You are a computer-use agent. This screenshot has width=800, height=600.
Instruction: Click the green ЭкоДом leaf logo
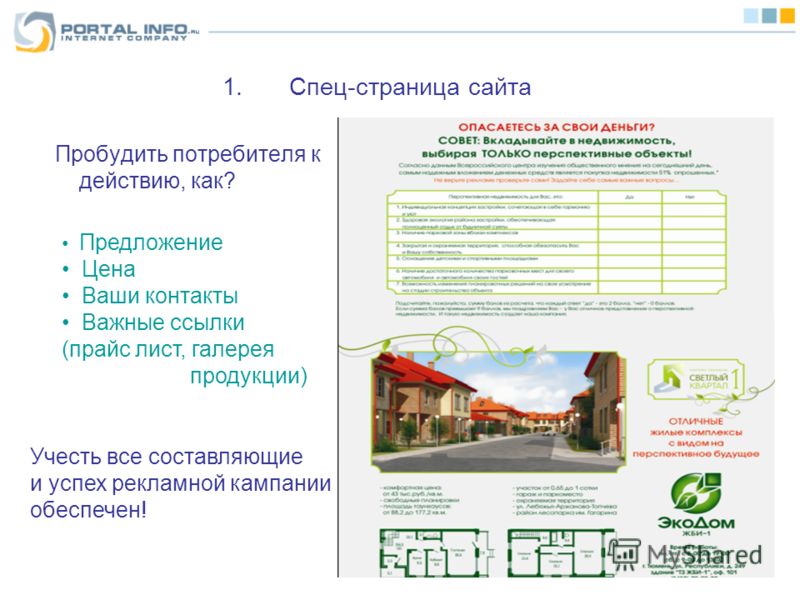[695, 493]
